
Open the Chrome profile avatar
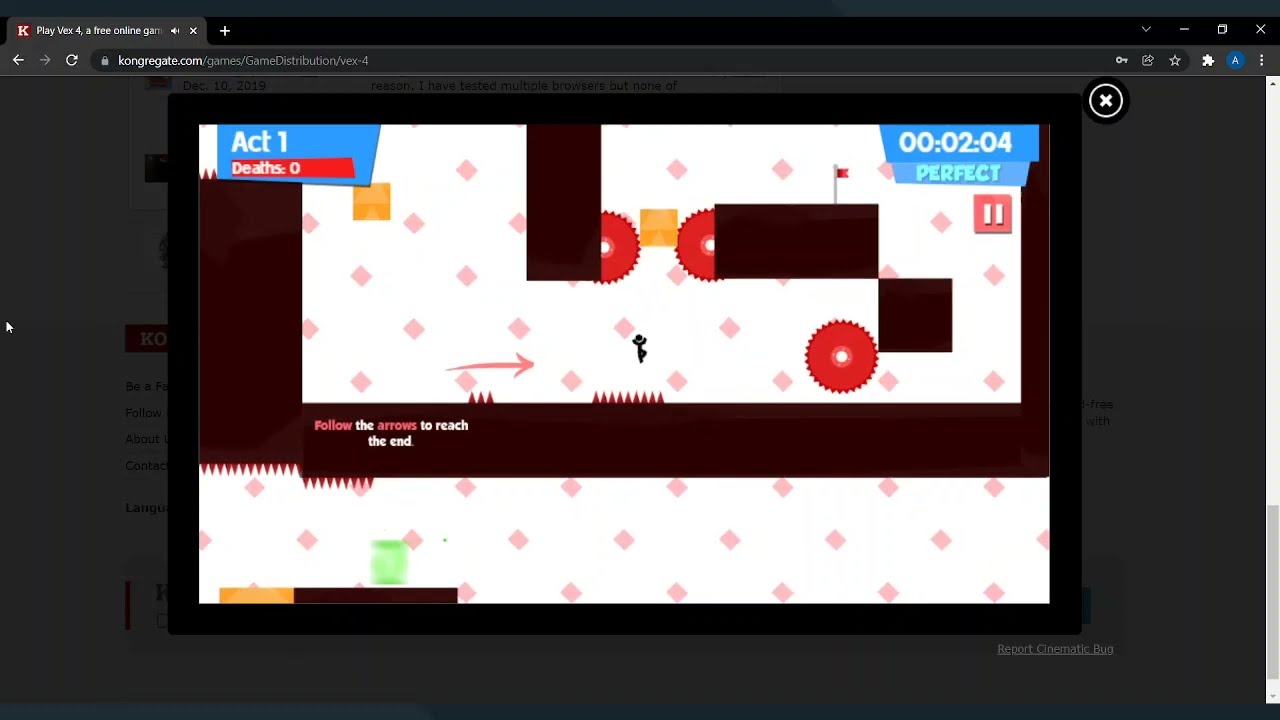click(x=1235, y=61)
